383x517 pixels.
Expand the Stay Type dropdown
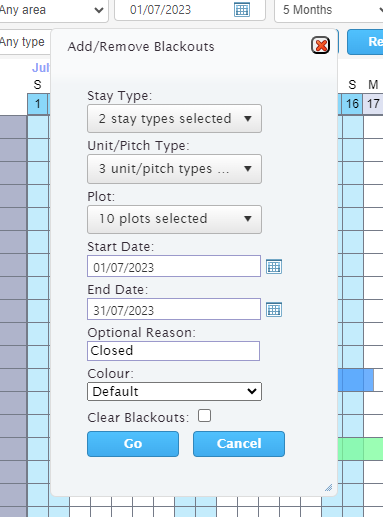coord(174,119)
